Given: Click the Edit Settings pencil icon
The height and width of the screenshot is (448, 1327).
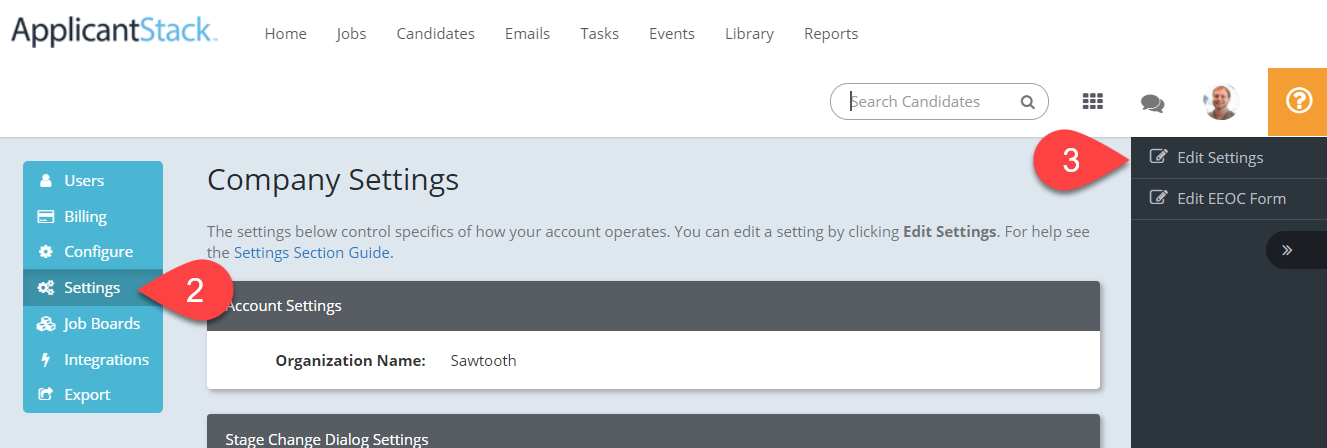Looking at the screenshot, I should pos(1159,157).
